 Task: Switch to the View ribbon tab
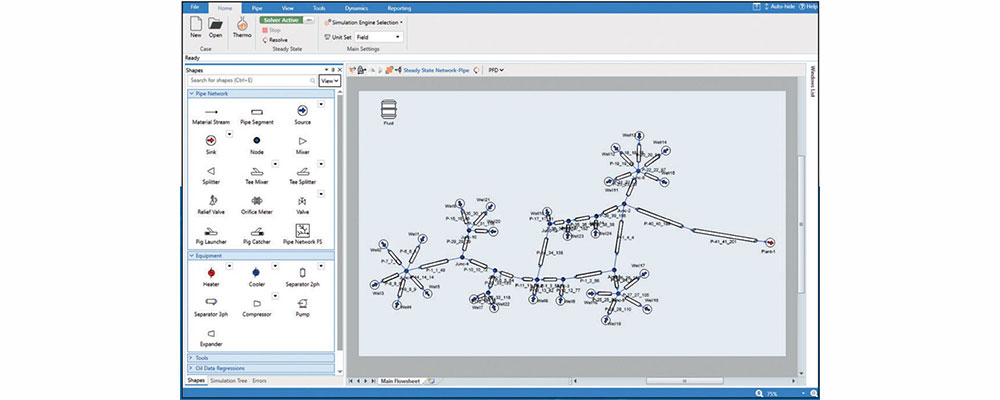(x=288, y=8)
